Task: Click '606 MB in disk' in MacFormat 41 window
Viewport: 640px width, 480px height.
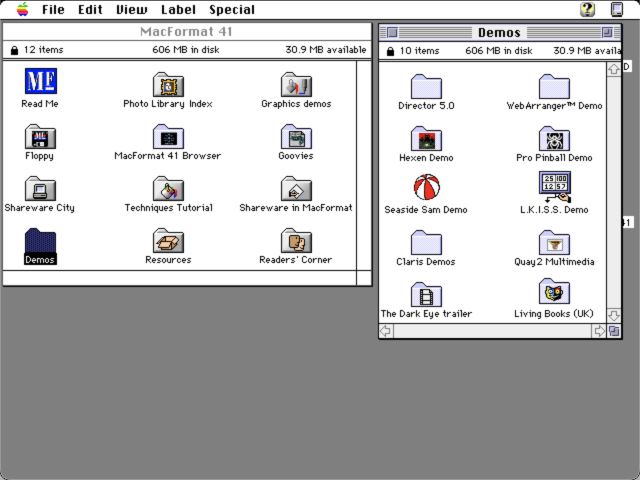Action: pos(186,50)
